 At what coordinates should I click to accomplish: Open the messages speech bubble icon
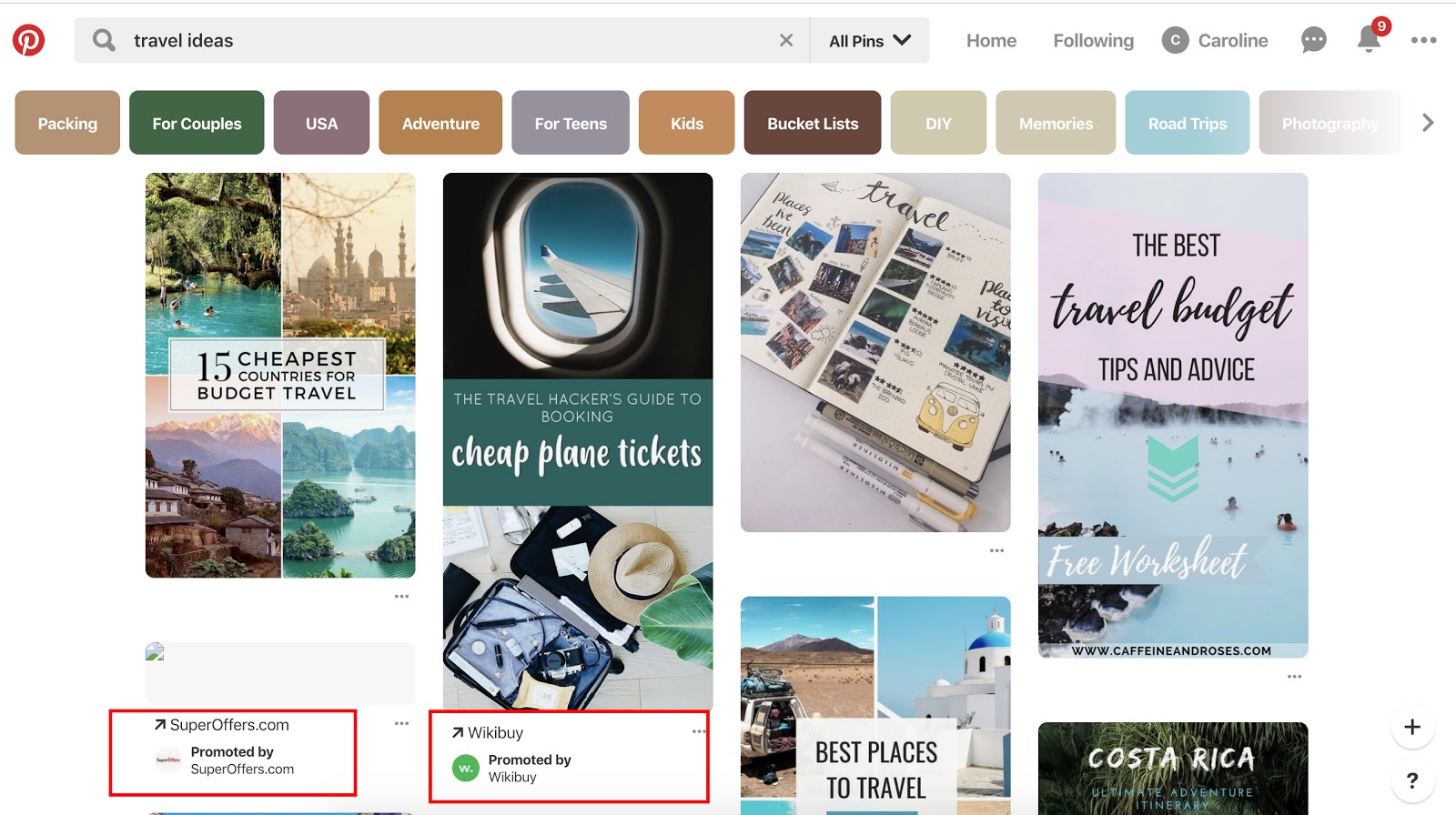pyautogui.click(x=1313, y=40)
